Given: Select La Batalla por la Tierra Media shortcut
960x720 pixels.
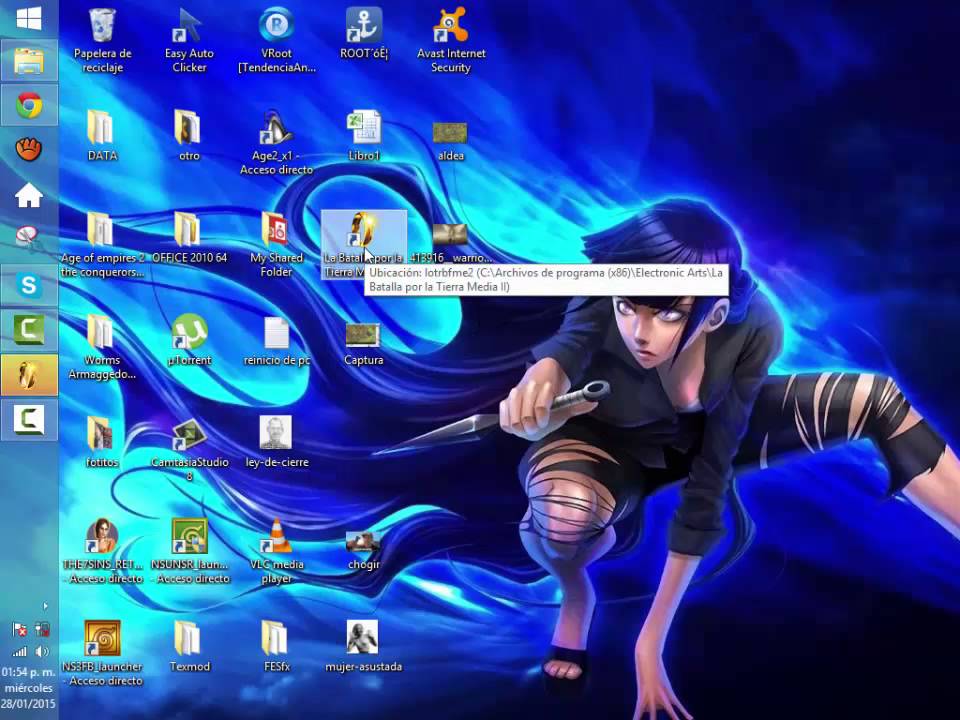Looking at the screenshot, I should click(x=364, y=245).
